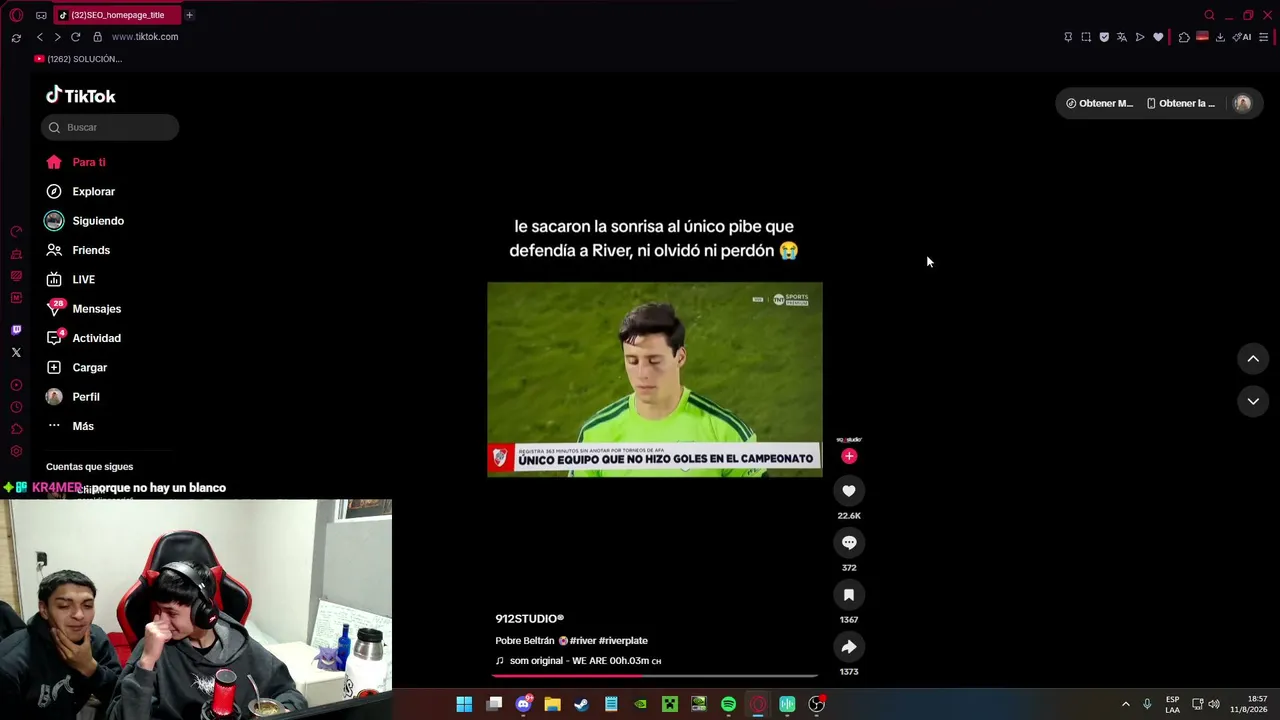Open Twitch in the Opera sidebar
1280x720 pixels.
16,330
